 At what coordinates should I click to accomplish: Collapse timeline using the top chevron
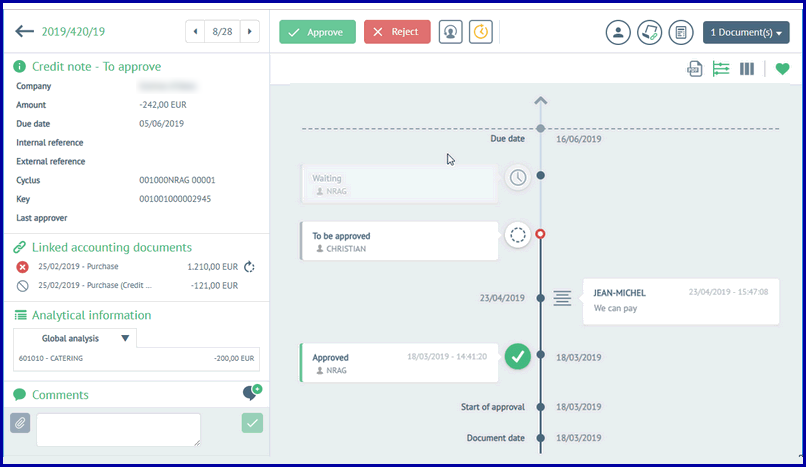coord(541,100)
